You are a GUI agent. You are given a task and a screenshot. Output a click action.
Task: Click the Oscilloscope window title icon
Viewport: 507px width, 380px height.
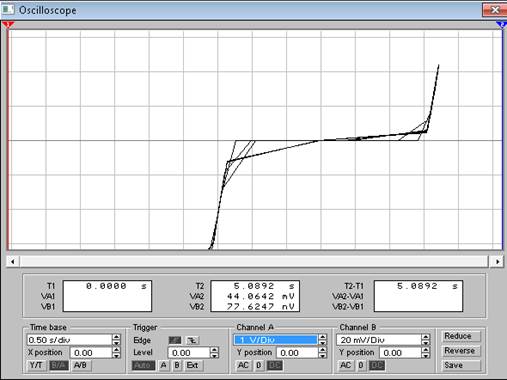coord(8,10)
